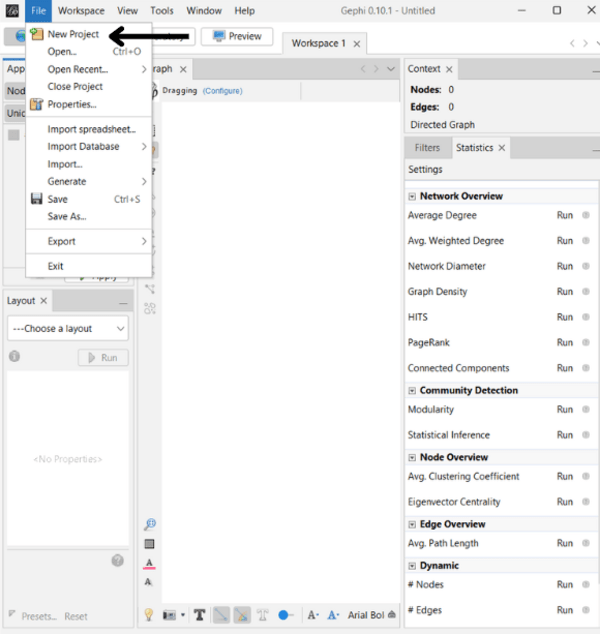Image resolution: width=600 pixels, height=634 pixels.
Task: Click the Gephi logo icon in title bar
Action: click(12, 11)
